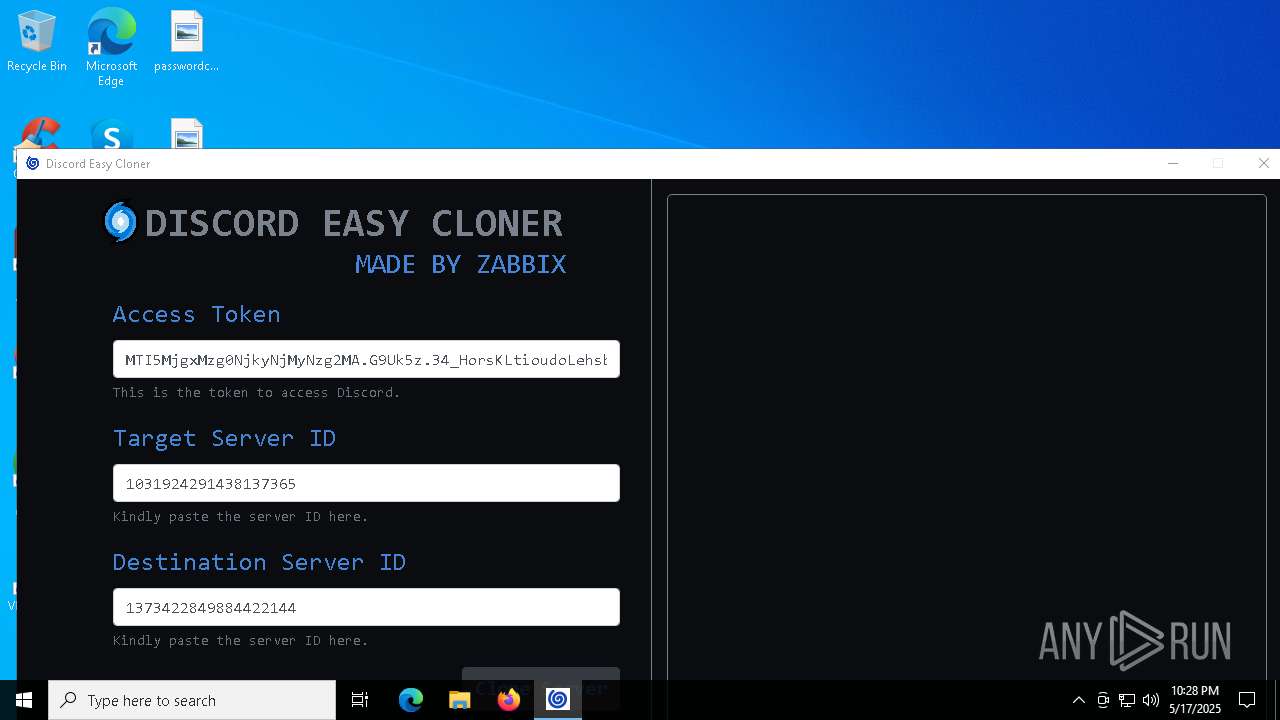This screenshot has height=720, width=1280.
Task: Click the Windows Start button
Action: coord(24,700)
